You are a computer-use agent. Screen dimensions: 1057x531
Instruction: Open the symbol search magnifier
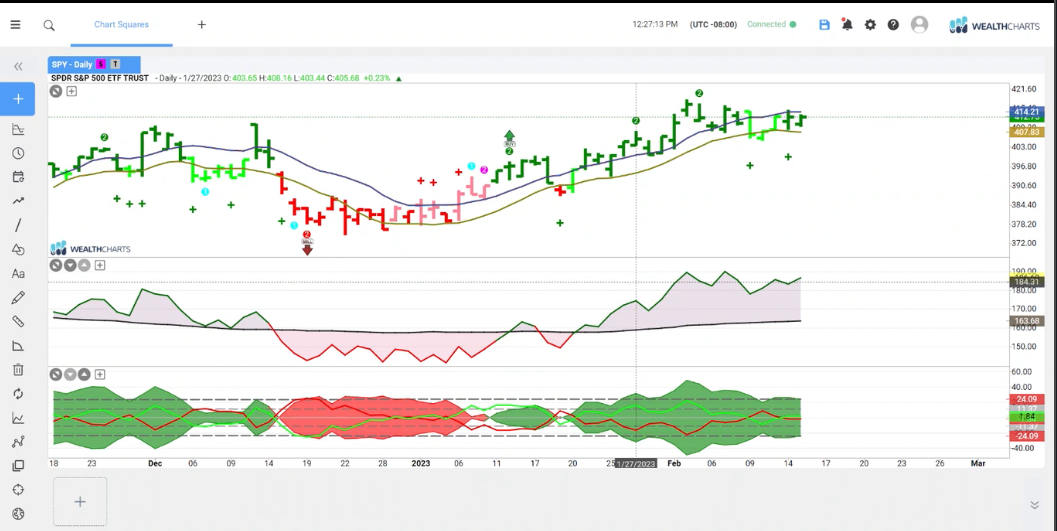click(x=49, y=25)
